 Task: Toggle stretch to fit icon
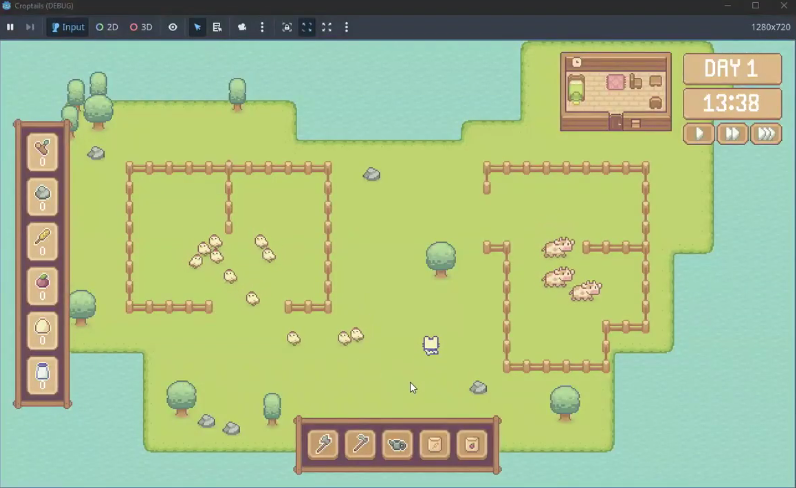[326, 27]
